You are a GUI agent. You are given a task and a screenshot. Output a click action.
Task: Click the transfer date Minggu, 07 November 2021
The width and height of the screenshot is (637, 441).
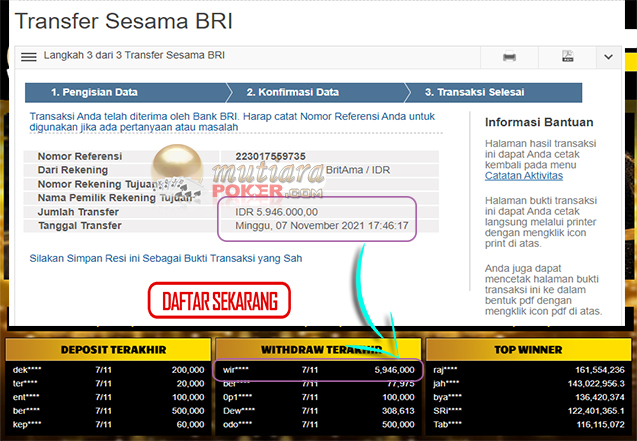coord(322,226)
